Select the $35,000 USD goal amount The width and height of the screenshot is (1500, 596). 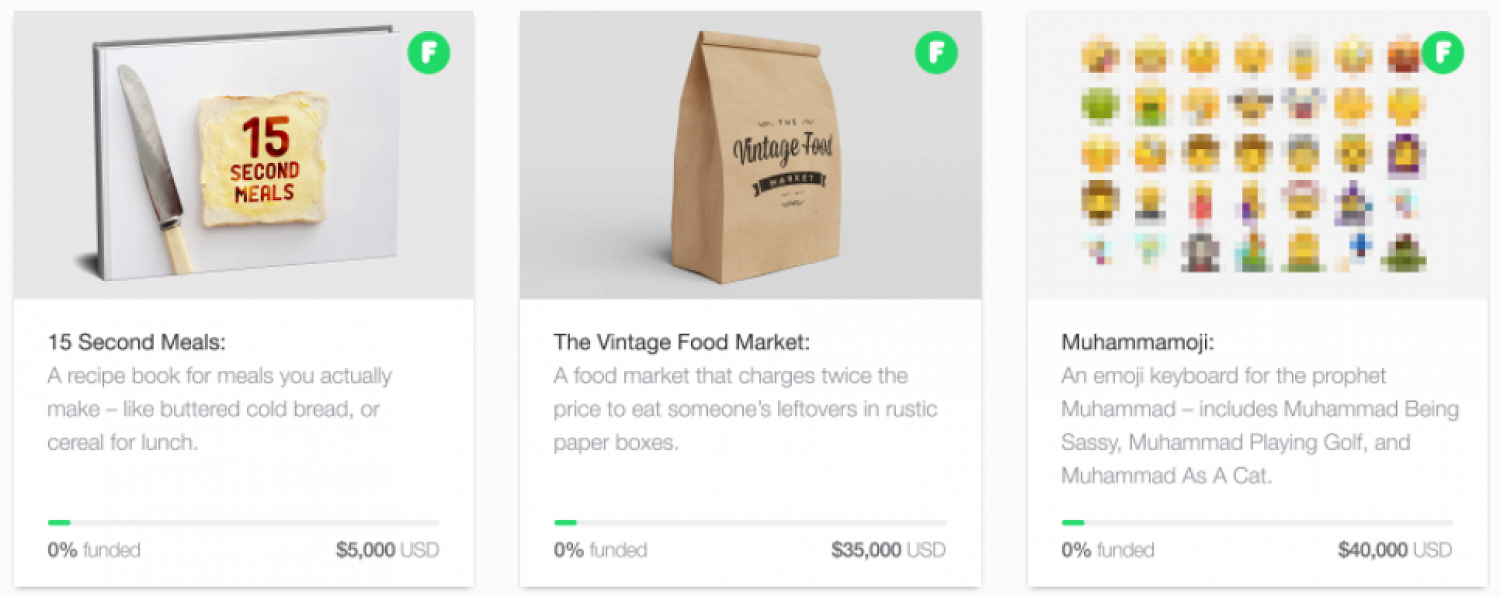click(889, 550)
